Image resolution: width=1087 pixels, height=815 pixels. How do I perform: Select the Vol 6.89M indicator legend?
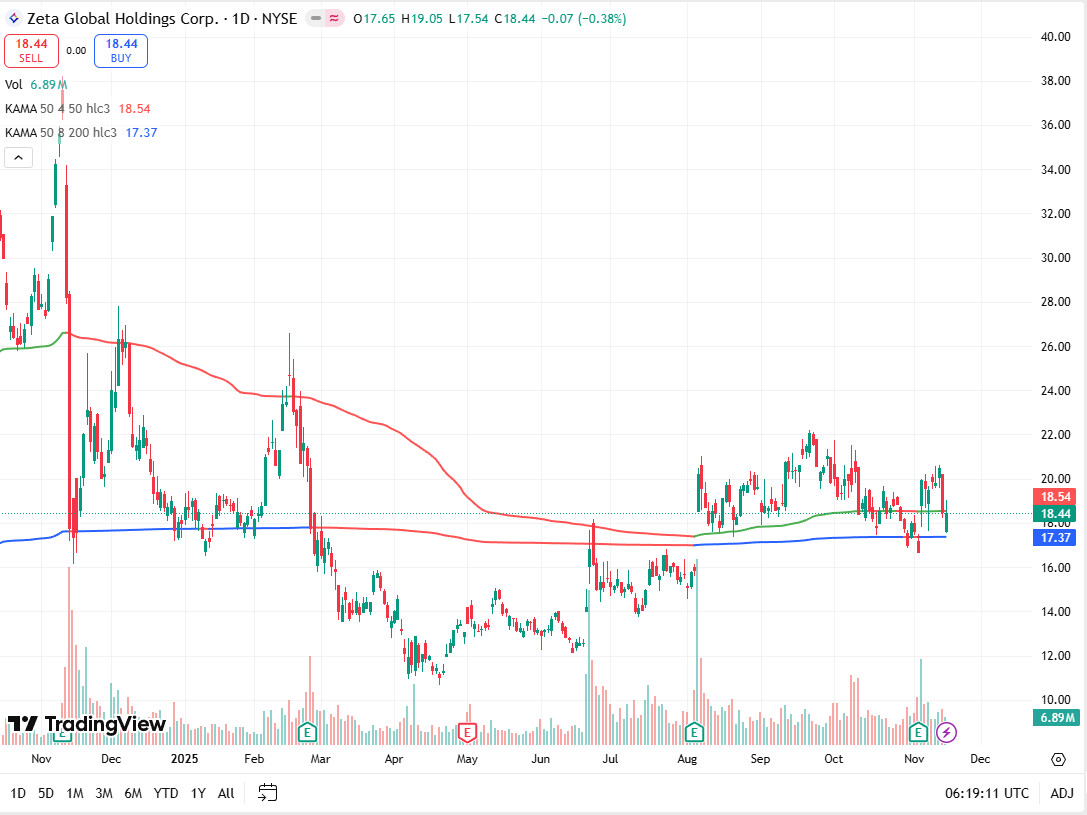(x=36, y=85)
